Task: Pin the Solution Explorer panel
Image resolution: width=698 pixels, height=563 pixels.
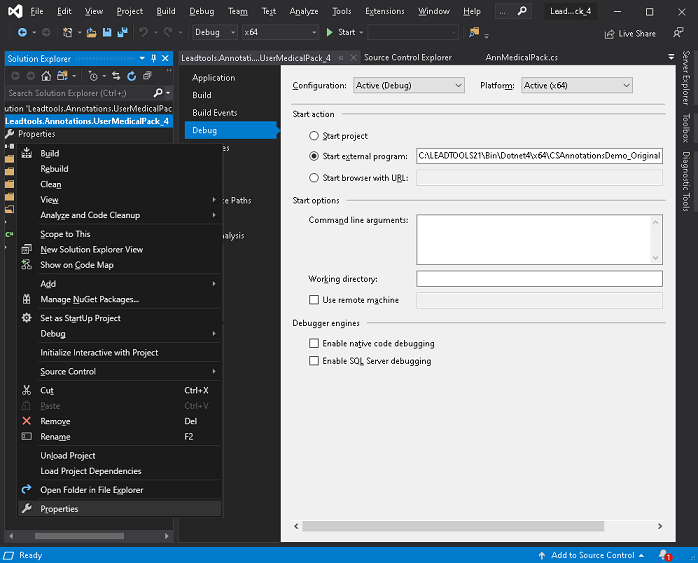Action: point(154,58)
